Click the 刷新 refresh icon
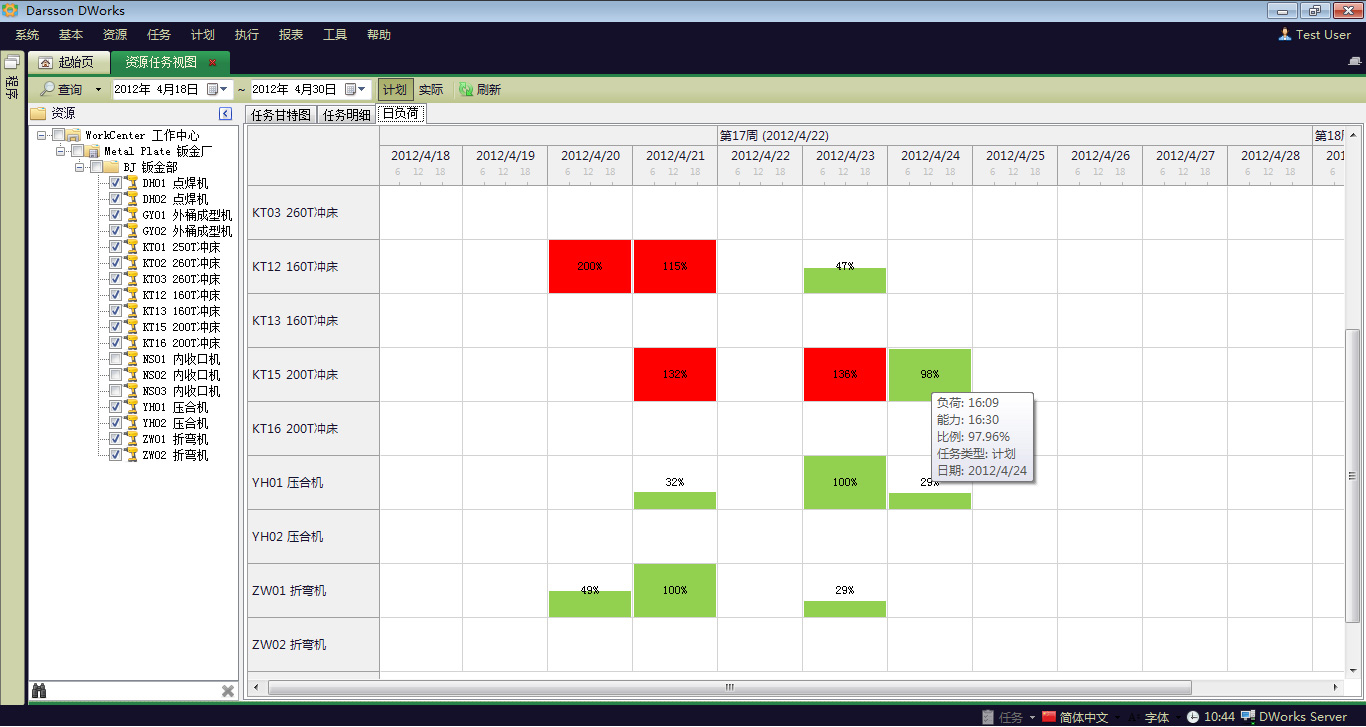This screenshot has height=727, width=1366. 464,88
